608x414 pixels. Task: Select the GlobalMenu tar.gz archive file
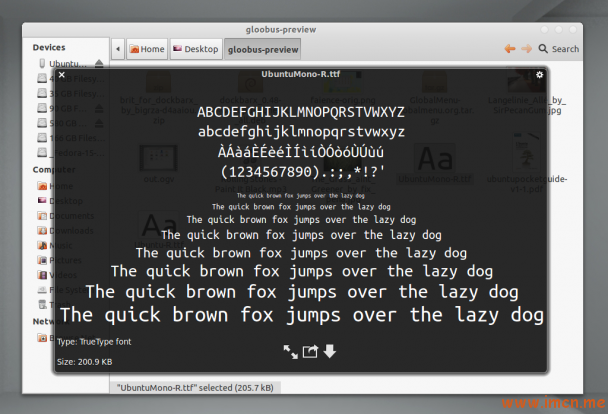(x=435, y=97)
